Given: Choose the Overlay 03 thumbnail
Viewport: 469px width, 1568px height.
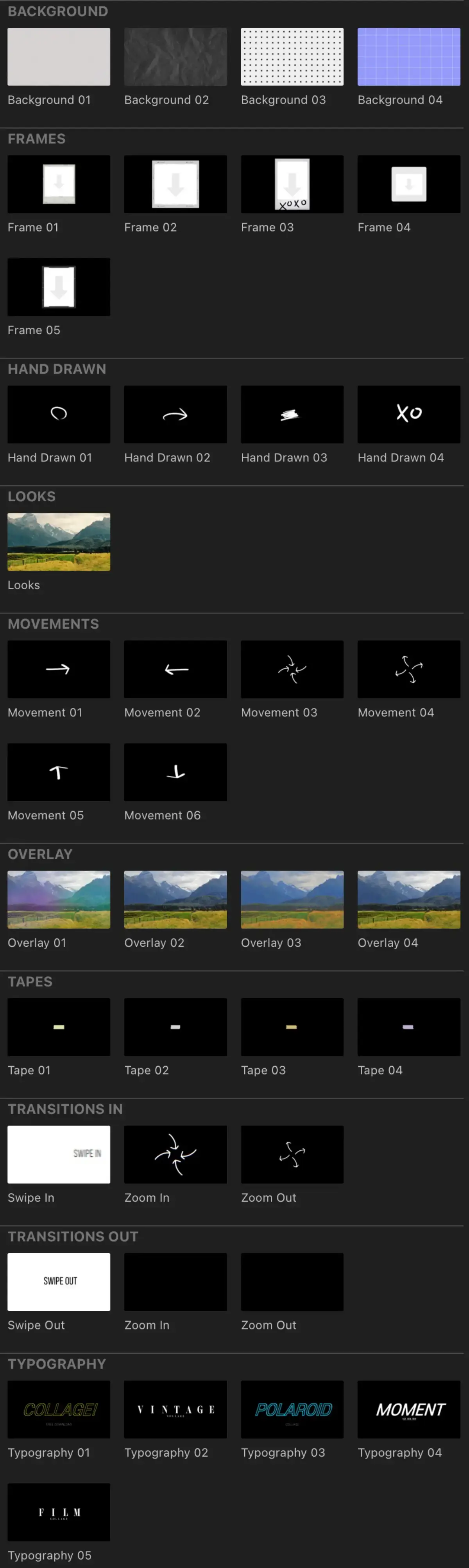Looking at the screenshot, I should pos(292,900).
